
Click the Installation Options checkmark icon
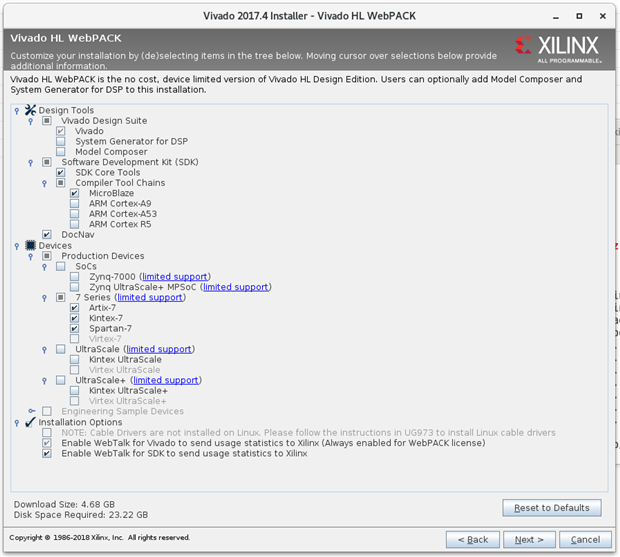30,422
